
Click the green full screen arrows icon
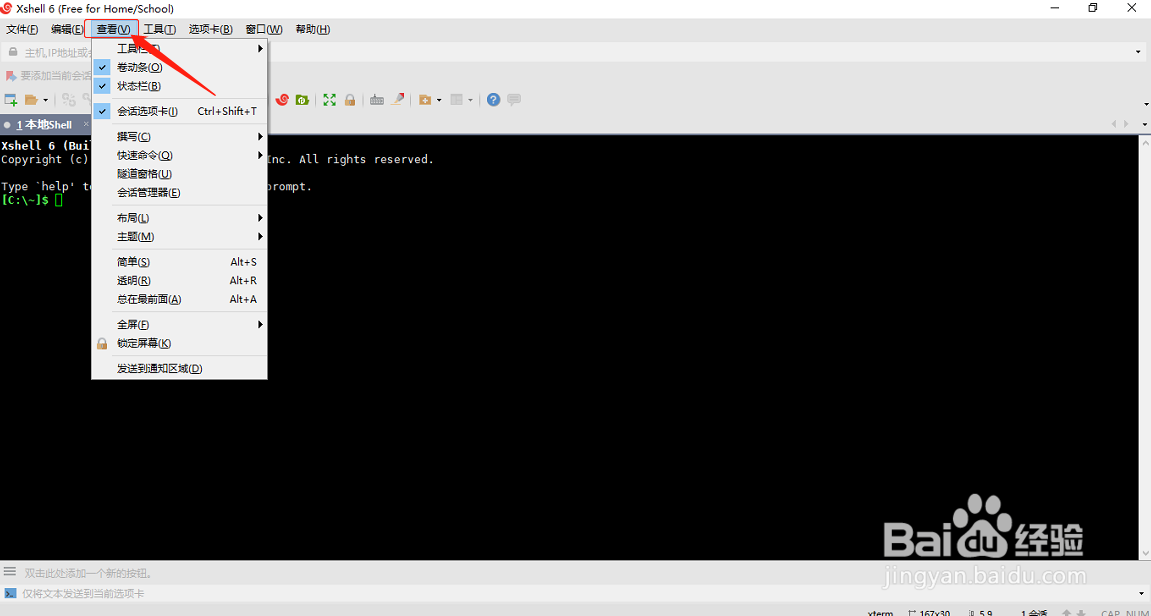(x=330, y=100)
